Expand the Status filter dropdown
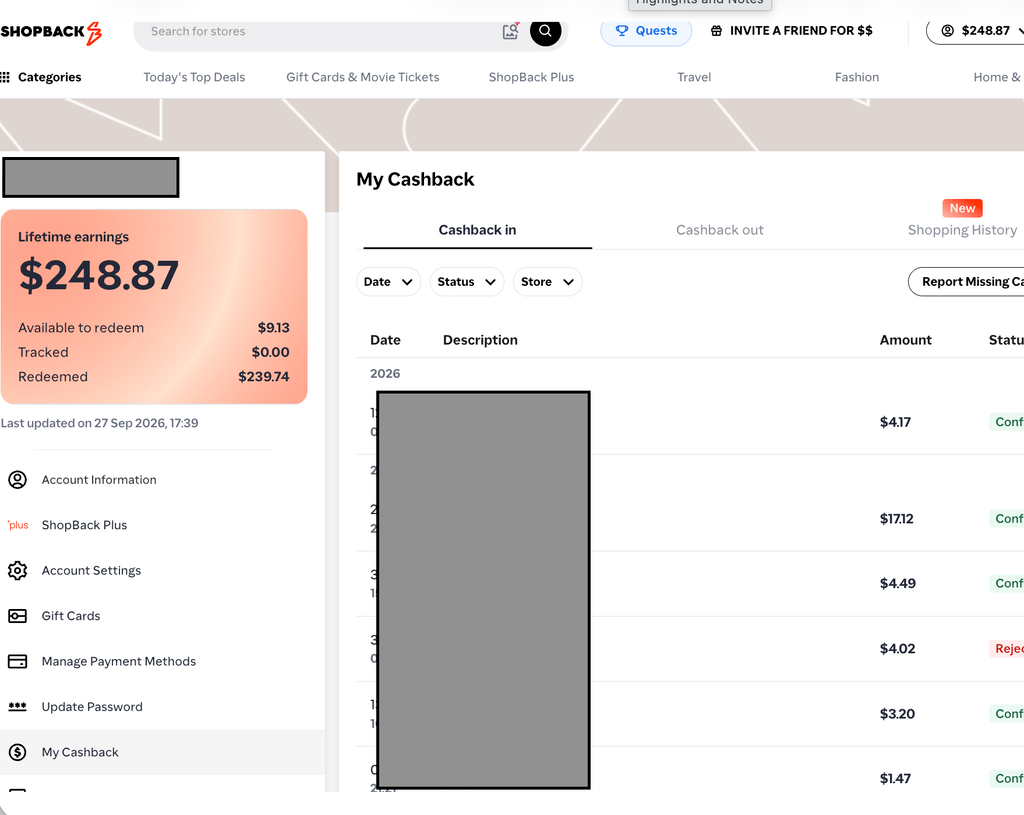The height and width of the screenshot is (815, 1024). tap(467, 282)
